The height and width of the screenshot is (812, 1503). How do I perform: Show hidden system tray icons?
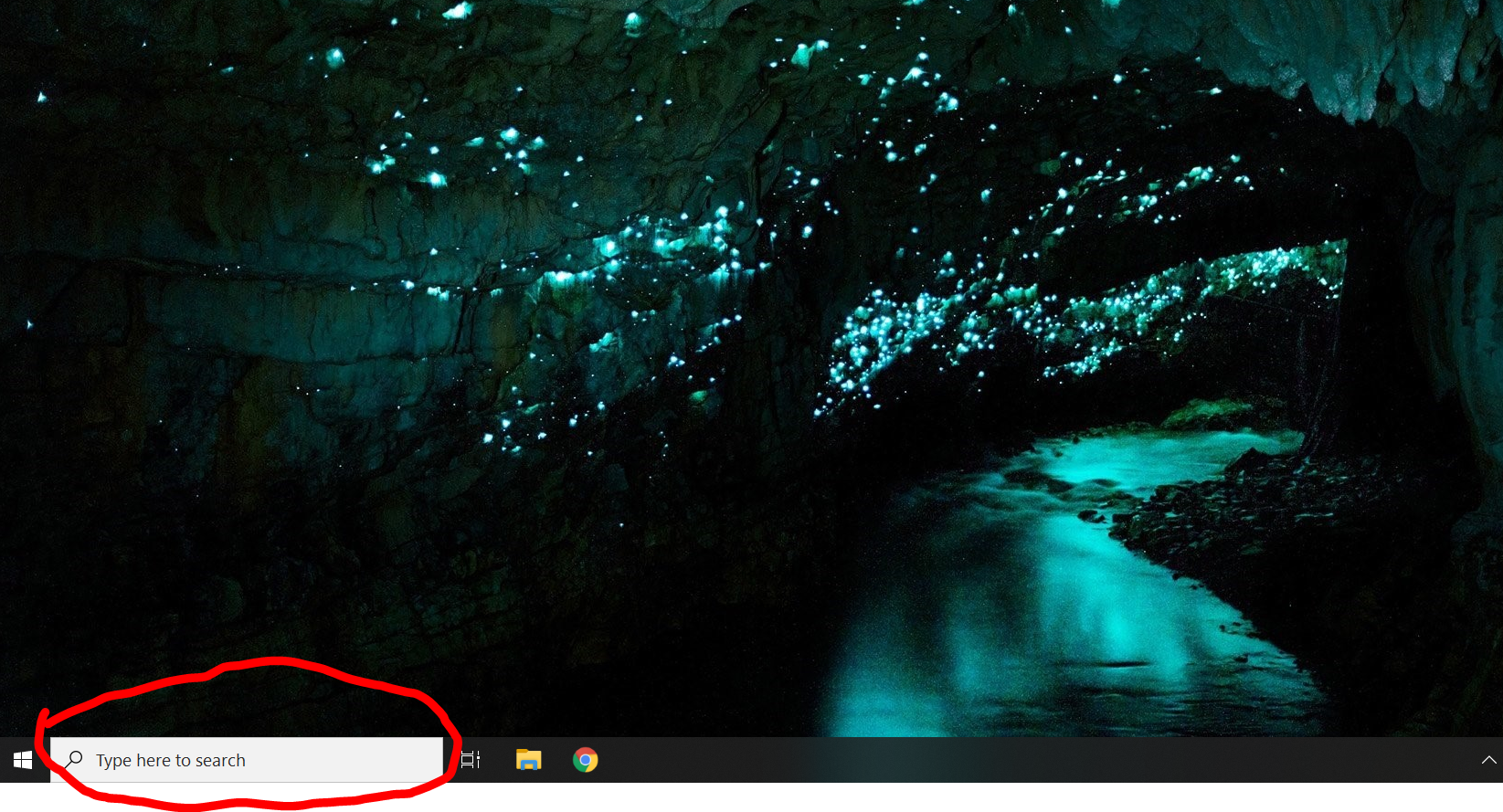click(1488, 760)
